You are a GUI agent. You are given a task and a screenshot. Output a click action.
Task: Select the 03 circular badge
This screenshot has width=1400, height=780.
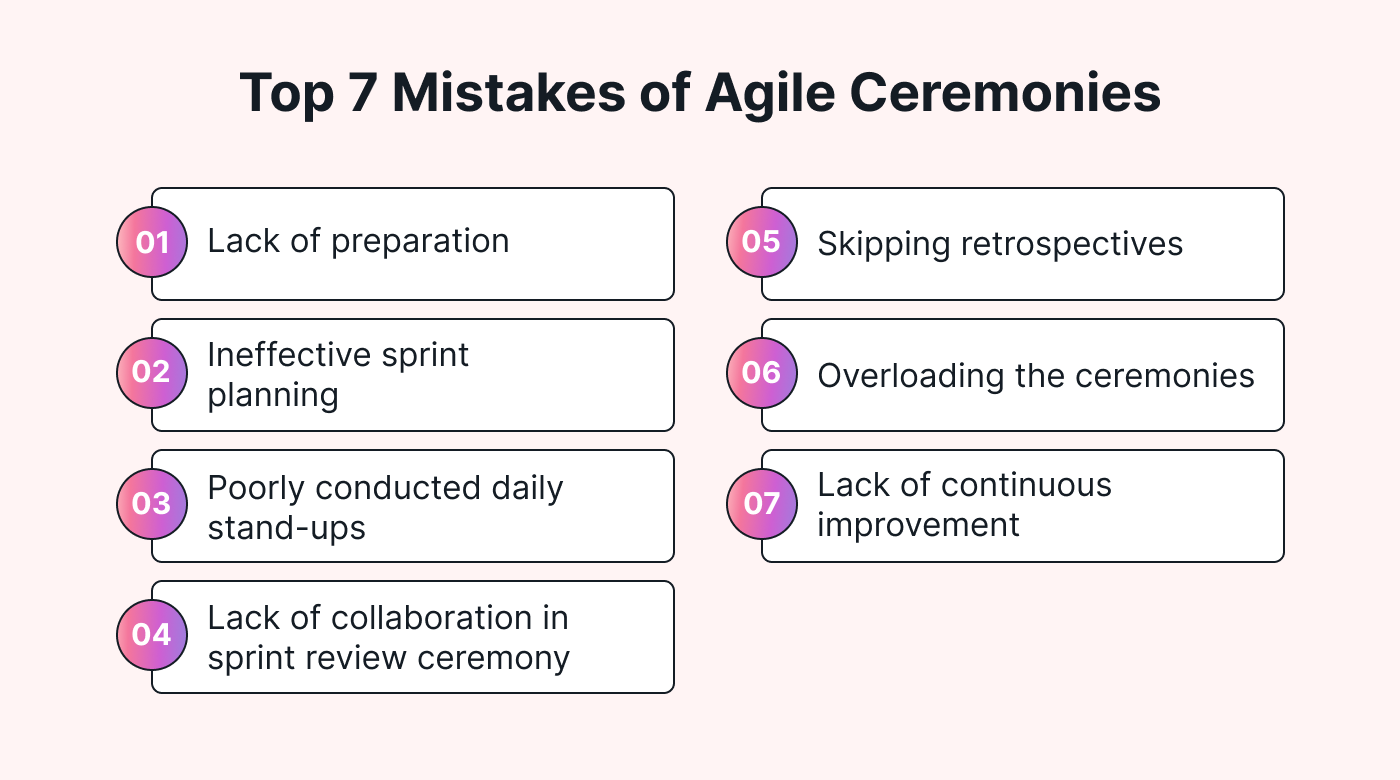coord(152,504)
